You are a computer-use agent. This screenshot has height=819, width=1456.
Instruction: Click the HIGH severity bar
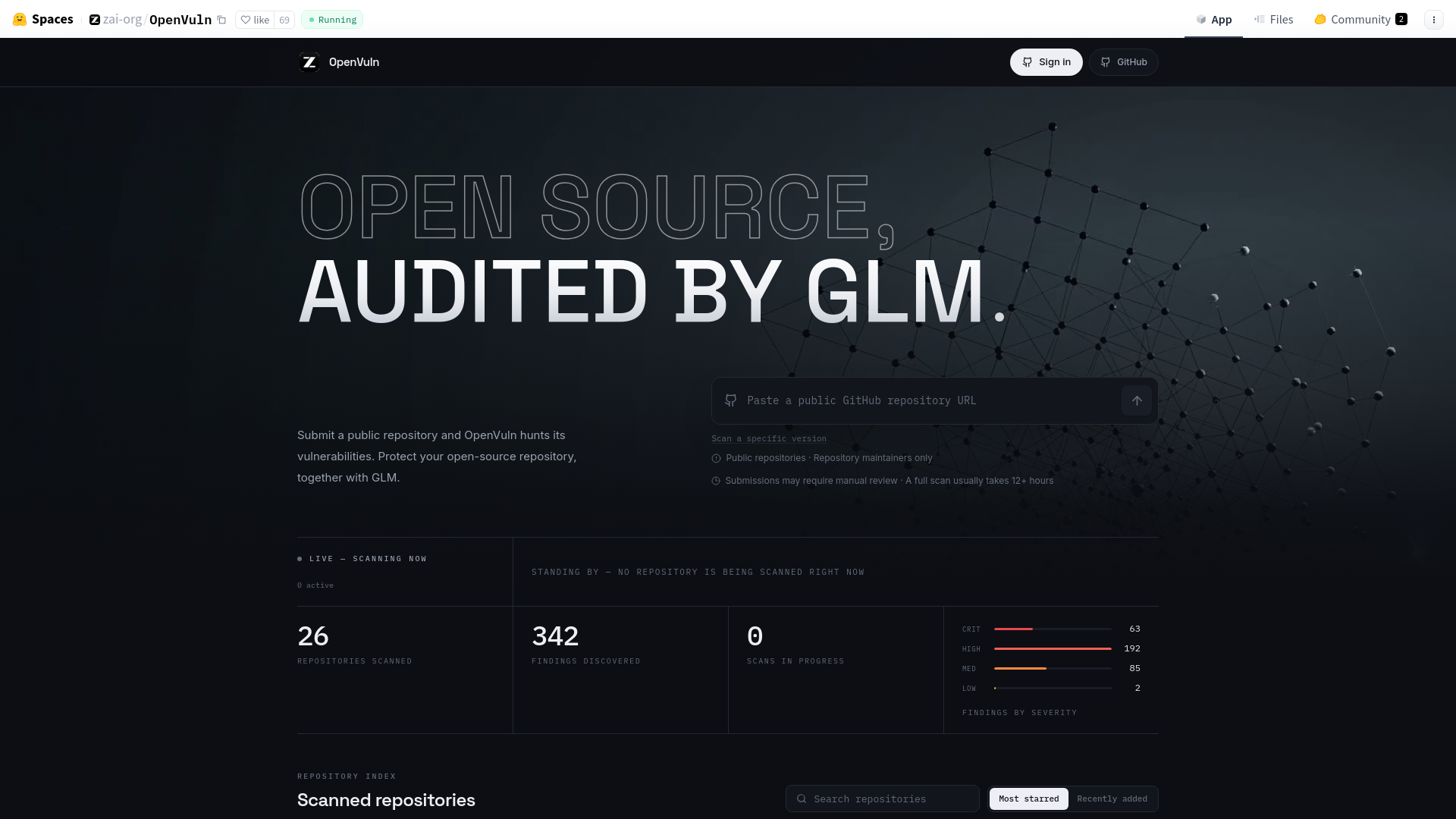1053,649
